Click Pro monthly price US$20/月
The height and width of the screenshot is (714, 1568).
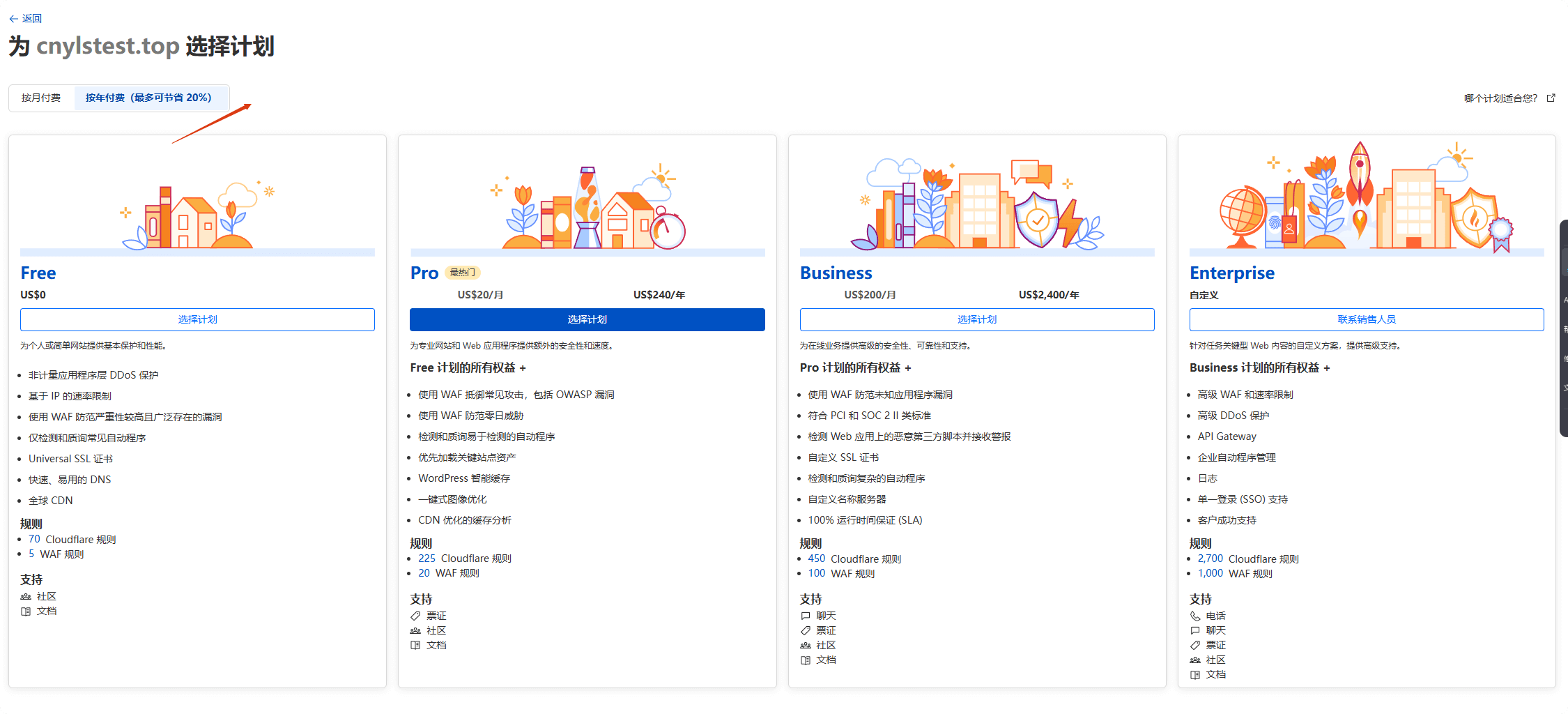pyautogui.click(x=480, y=295)
